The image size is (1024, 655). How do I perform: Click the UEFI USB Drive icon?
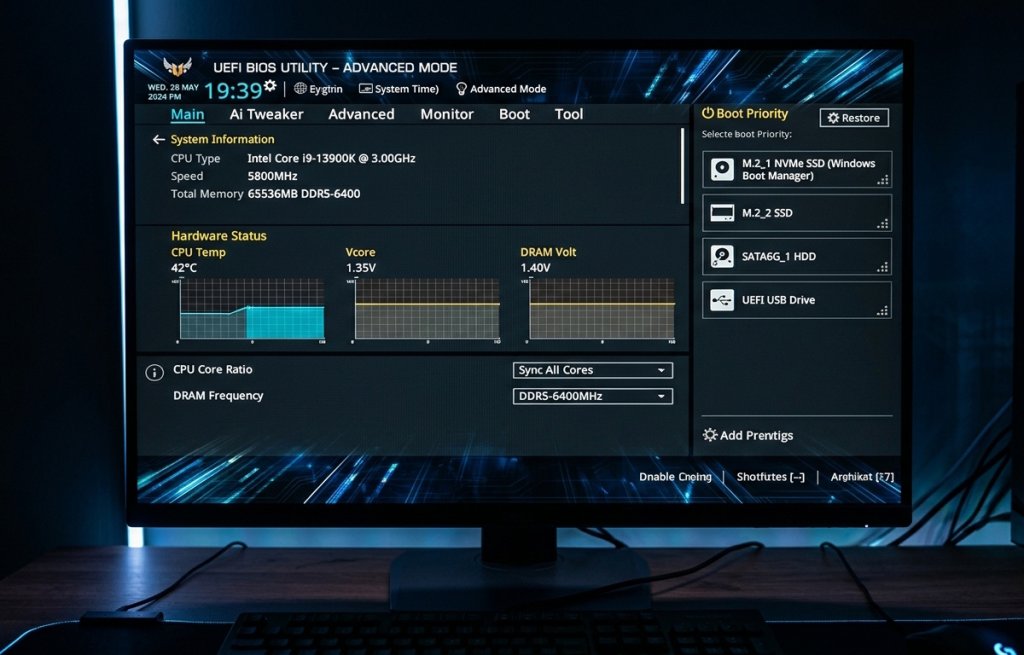(x=722, y=300)
